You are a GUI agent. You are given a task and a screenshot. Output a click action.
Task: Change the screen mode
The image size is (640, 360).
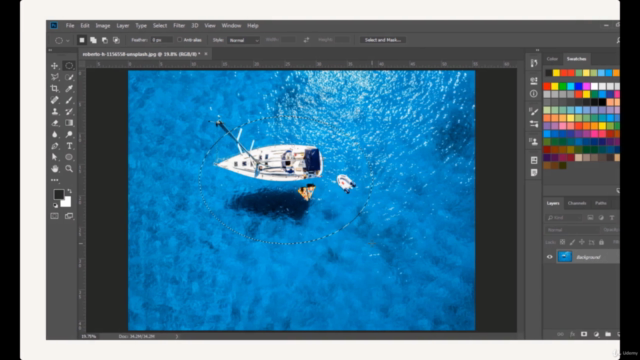coord(69,216)
